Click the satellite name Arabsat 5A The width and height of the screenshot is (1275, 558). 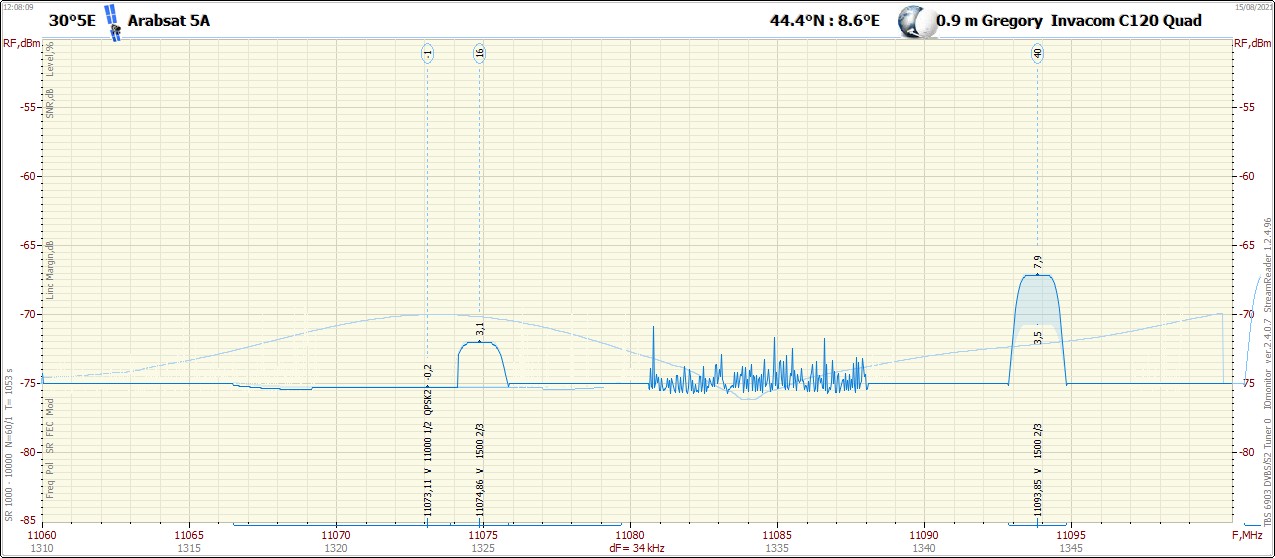[x=169, y=20]
